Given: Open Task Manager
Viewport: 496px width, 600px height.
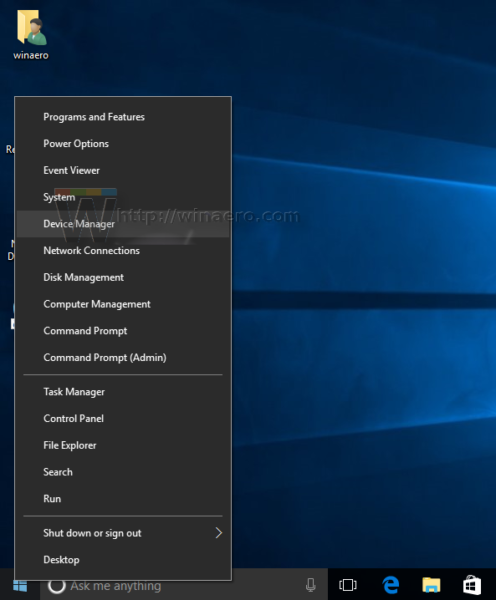Looking at the screenshot, I should coord(123,392).
